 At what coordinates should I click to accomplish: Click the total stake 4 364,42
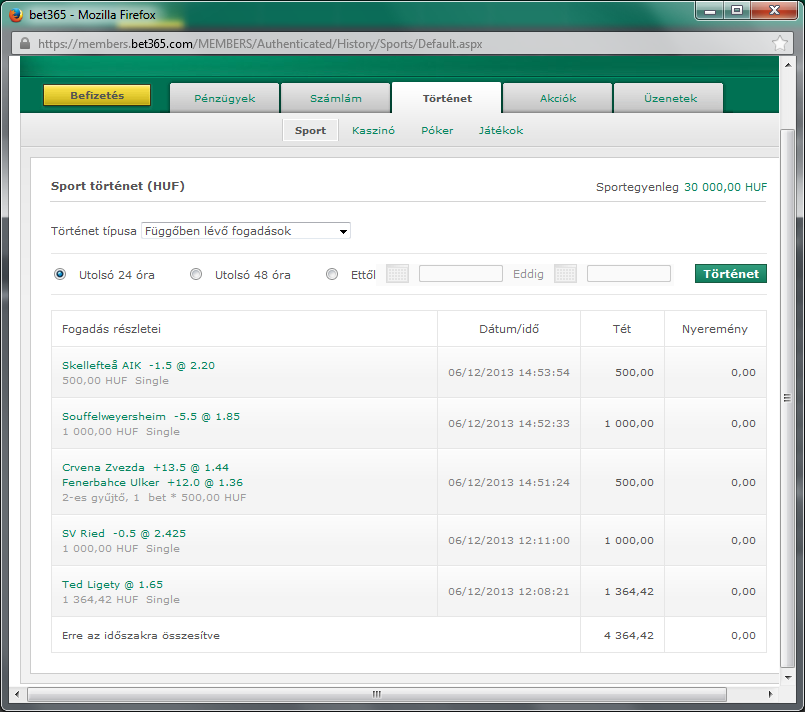tap(629, 636)
